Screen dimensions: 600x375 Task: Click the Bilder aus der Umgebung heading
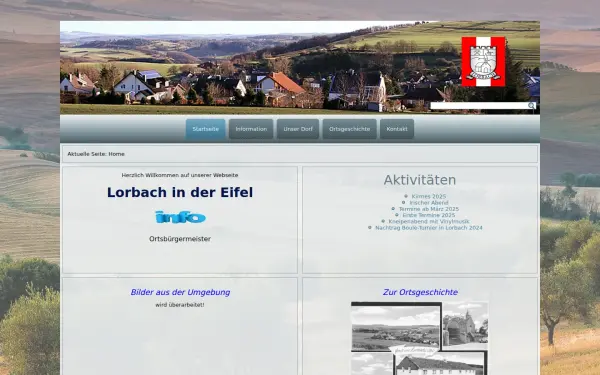(180, 292)
